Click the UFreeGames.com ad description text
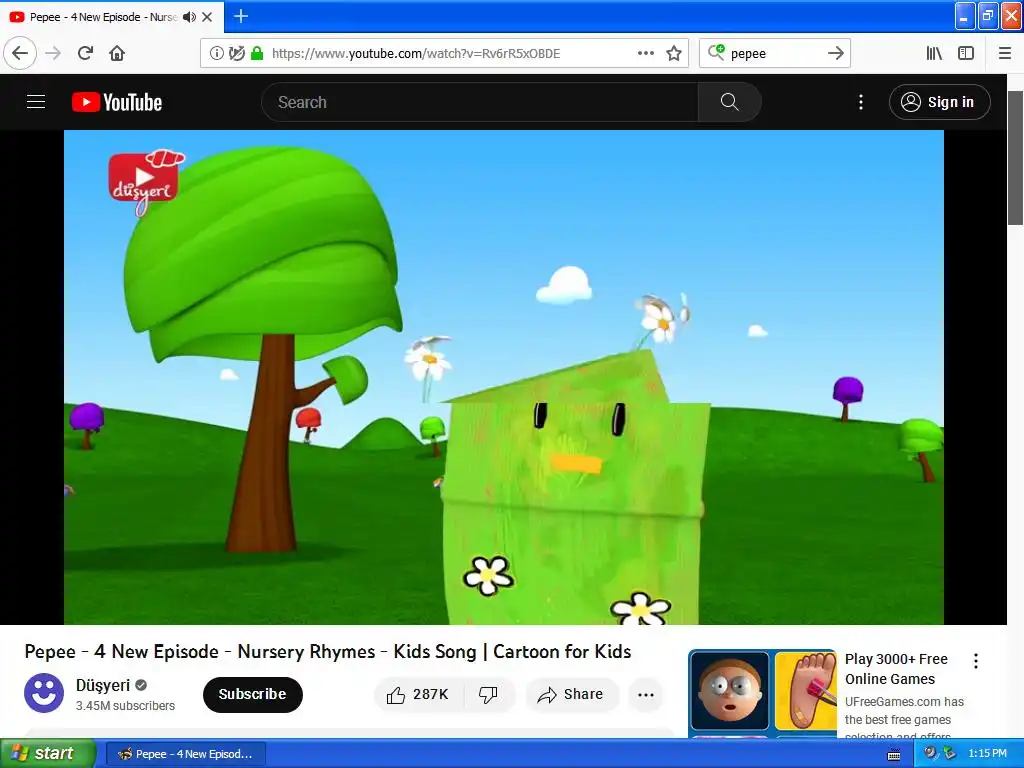This screenshot has width=1024, height=768. pyautogui.click(x=904, y=718)
